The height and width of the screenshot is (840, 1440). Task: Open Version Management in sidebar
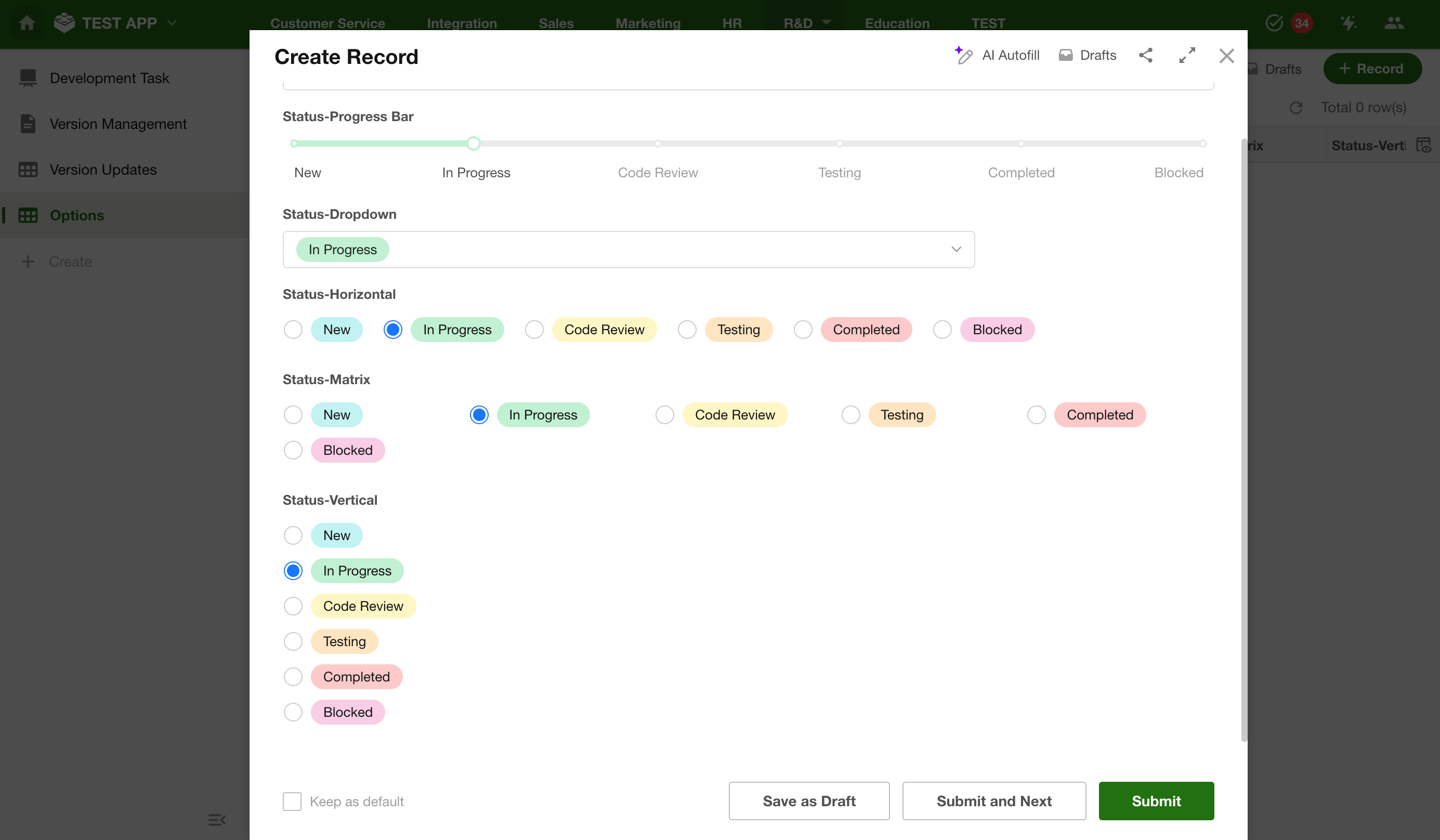click(117, 124)
